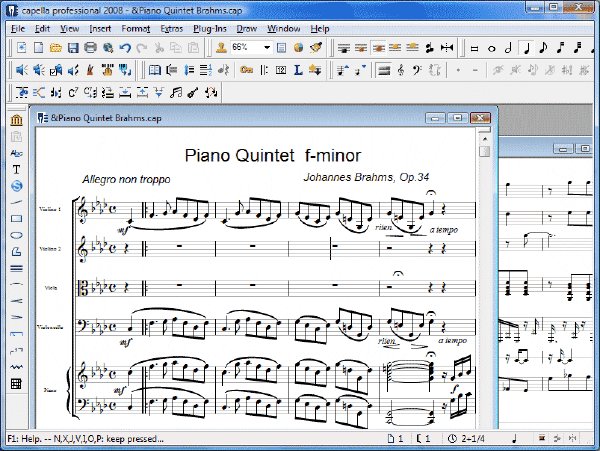This screenshot has height=451, width=600.
Task: Click the Johannes Brahms, Op.34 composer text
Action: 366,177
